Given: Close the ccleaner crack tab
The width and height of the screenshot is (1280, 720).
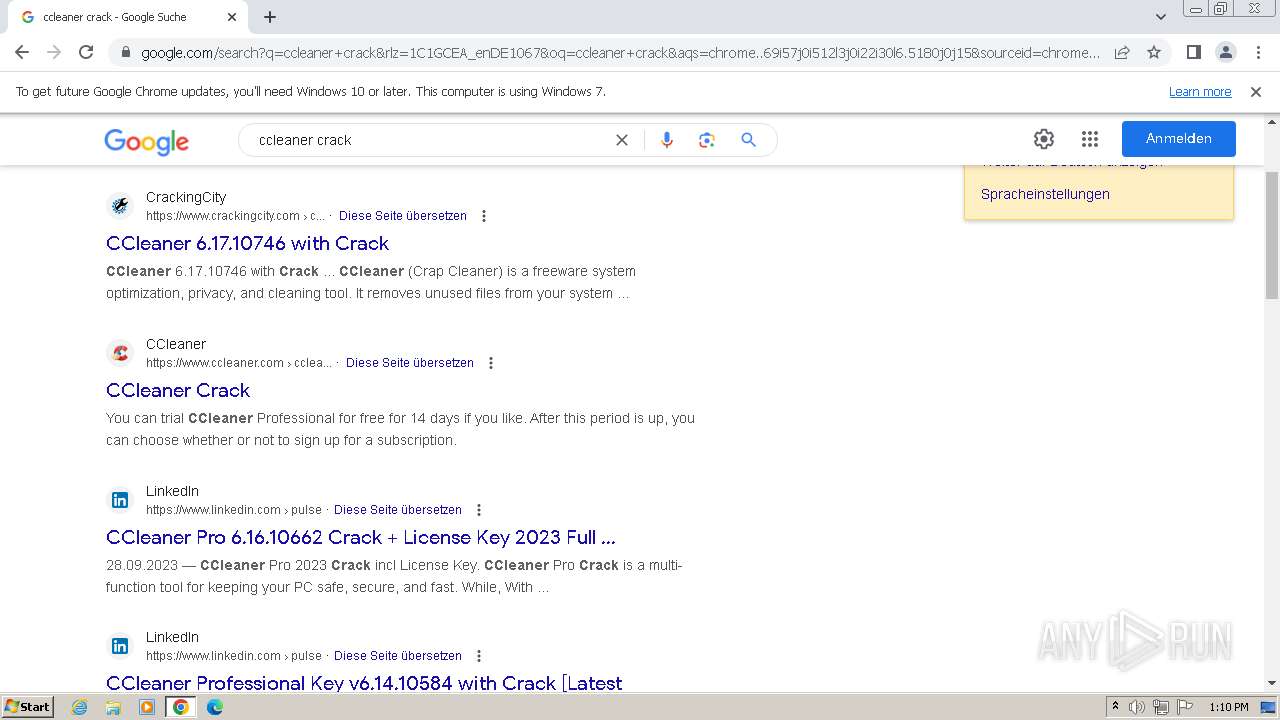Looking at the screenshot, I should click(231, 17).
